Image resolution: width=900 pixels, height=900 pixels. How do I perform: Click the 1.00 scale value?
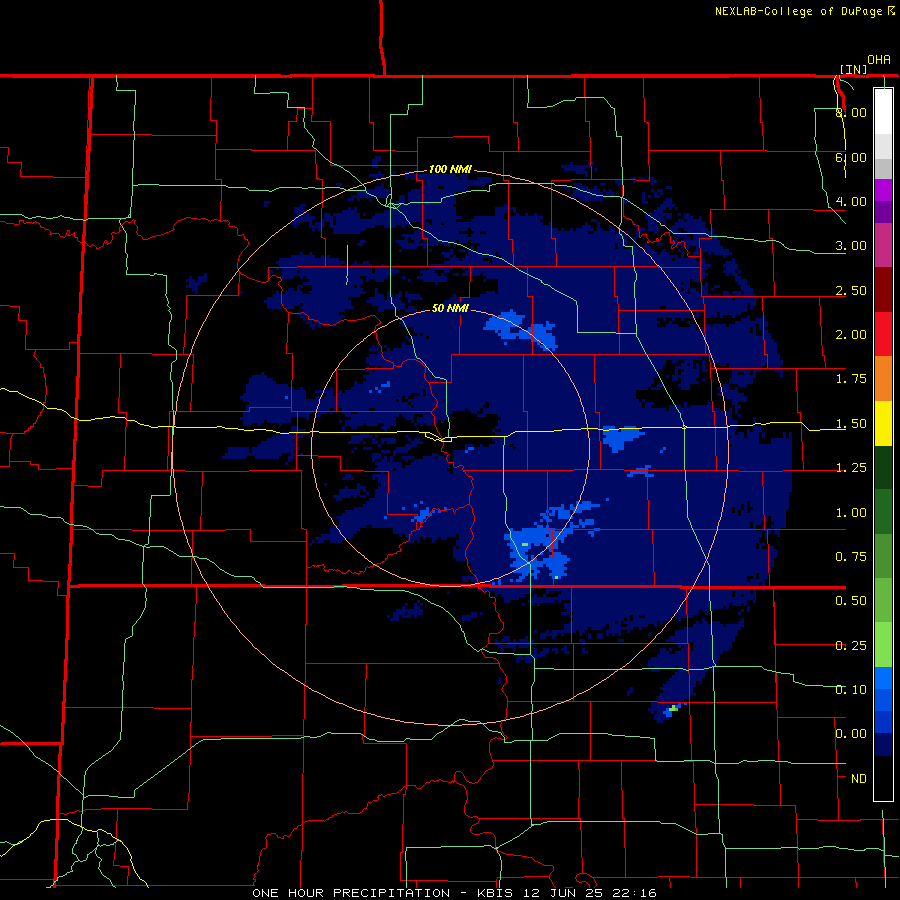click(851, 513)
